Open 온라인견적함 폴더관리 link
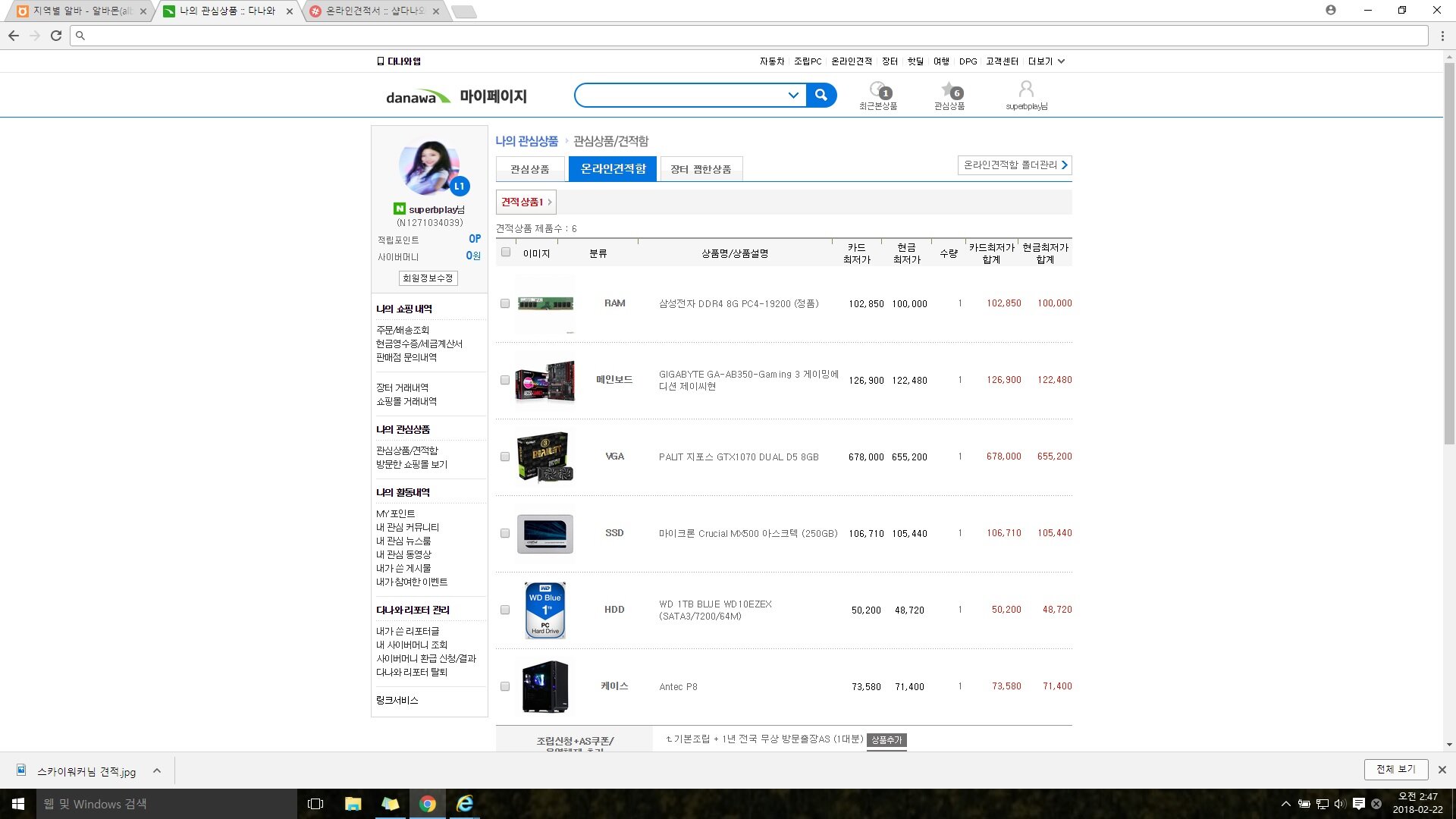Screen dimensions: 1456x819 (1015, 165)
